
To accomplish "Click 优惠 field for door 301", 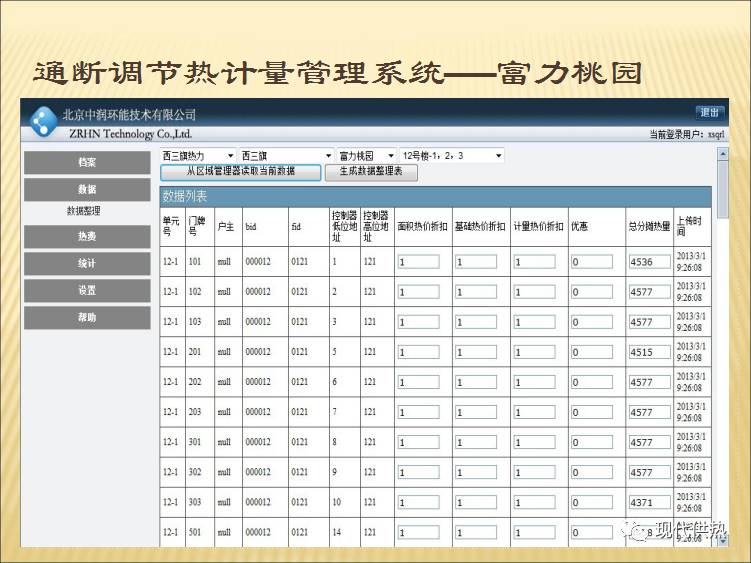I will coord(592,442).
